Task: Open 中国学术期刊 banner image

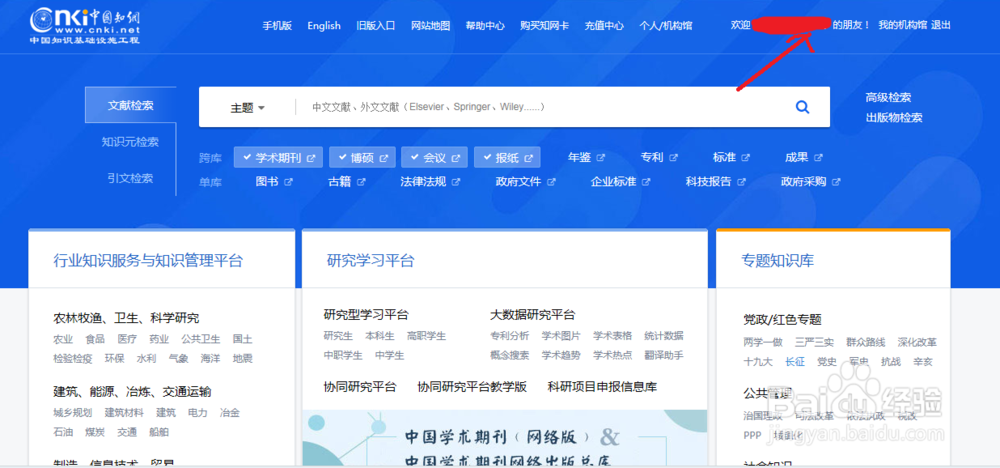Action: [504, 439]
